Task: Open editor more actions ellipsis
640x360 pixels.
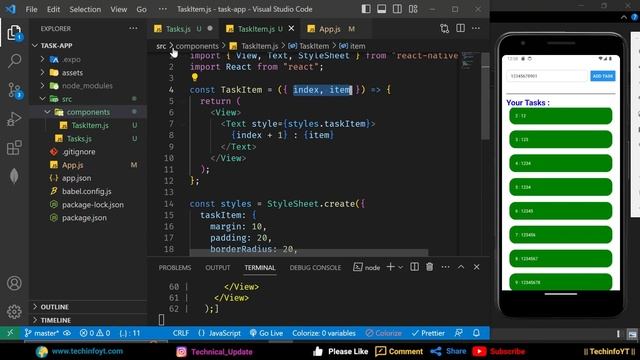Action: pos(476,28)
